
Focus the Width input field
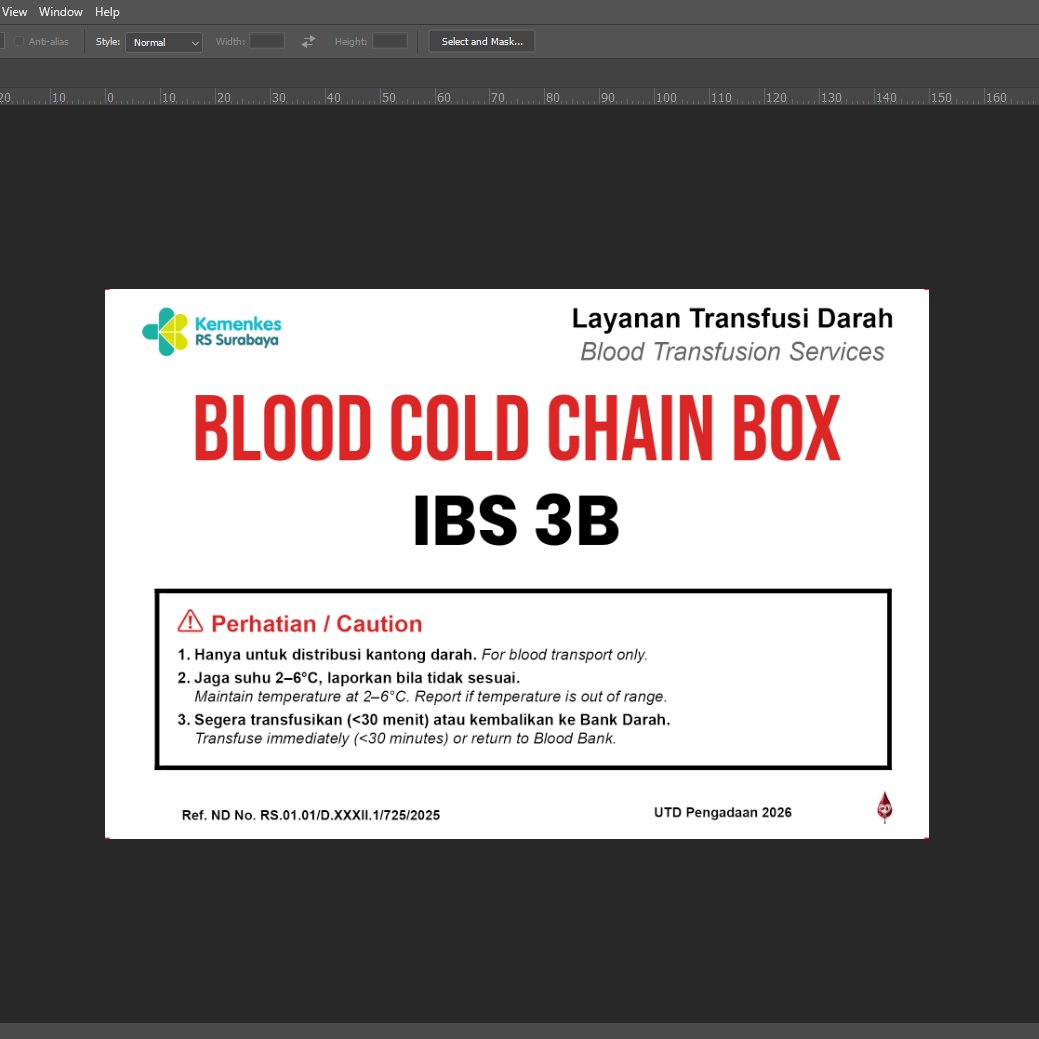266,42
